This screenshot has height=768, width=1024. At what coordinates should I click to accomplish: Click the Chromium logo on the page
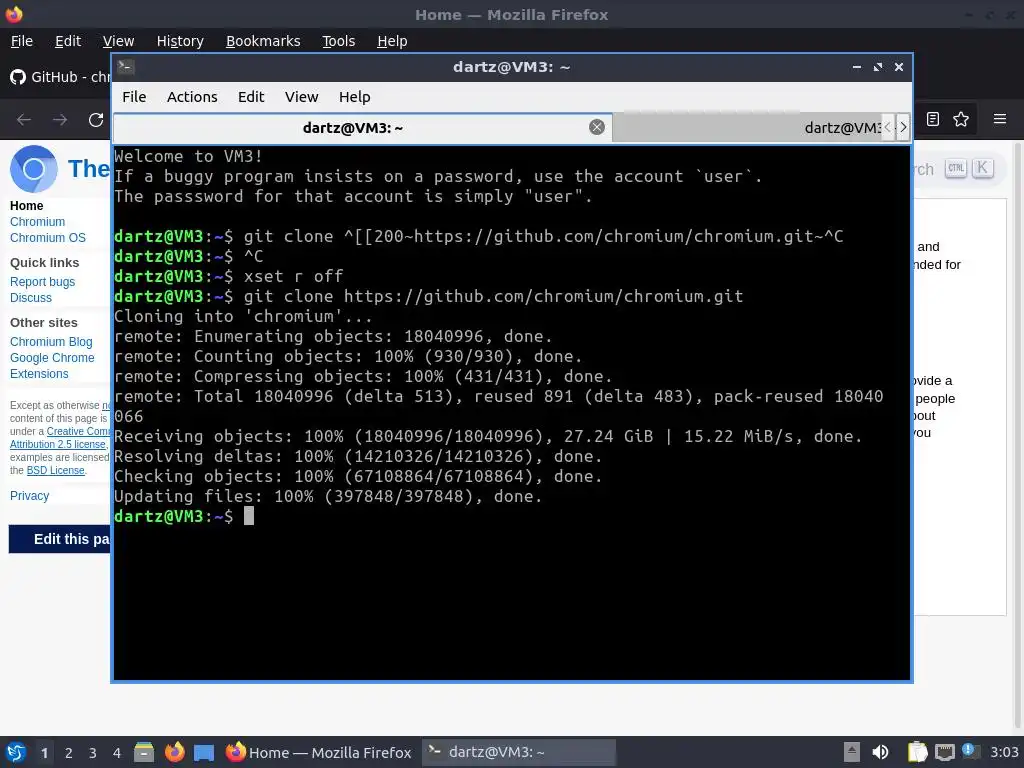34,168
